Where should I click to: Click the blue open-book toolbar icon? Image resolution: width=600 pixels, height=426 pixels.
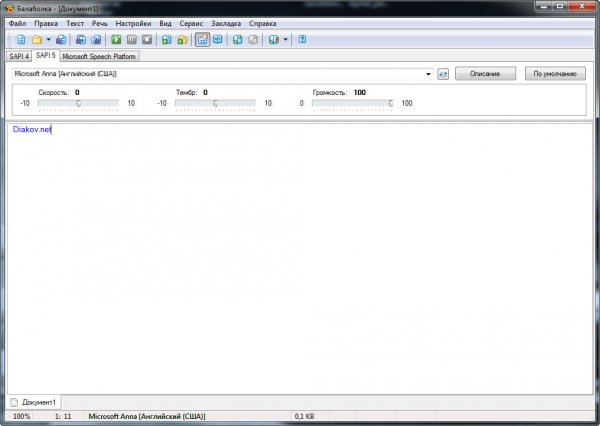tap(218, 40)
